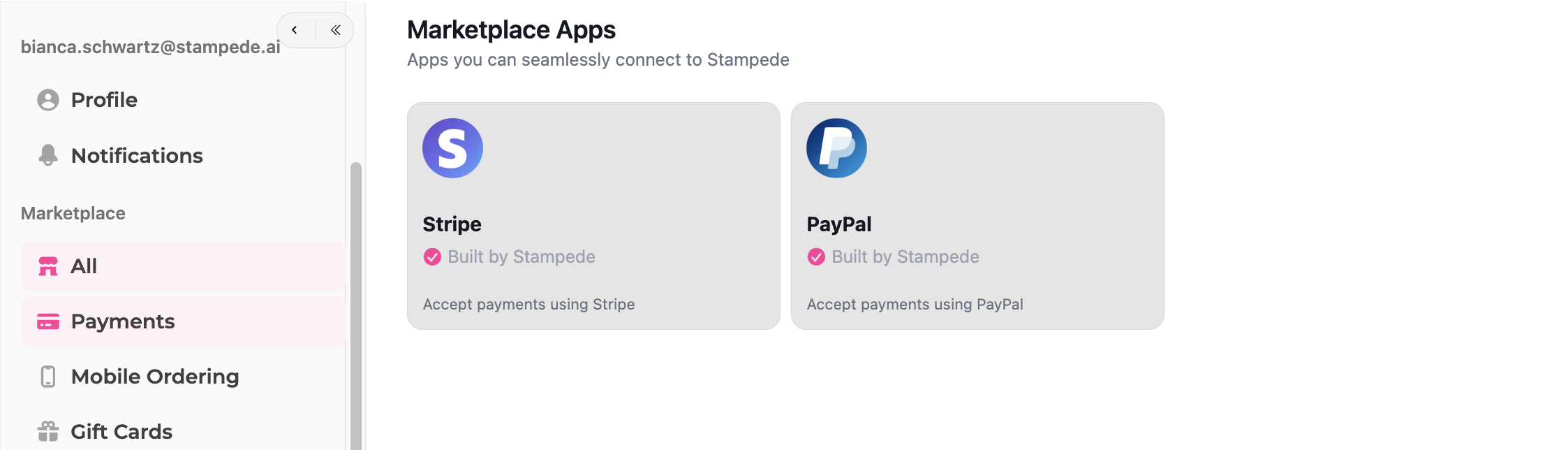Click the sidebar vertical scrollbar
1568x450 pixels.
click(356, 306)
